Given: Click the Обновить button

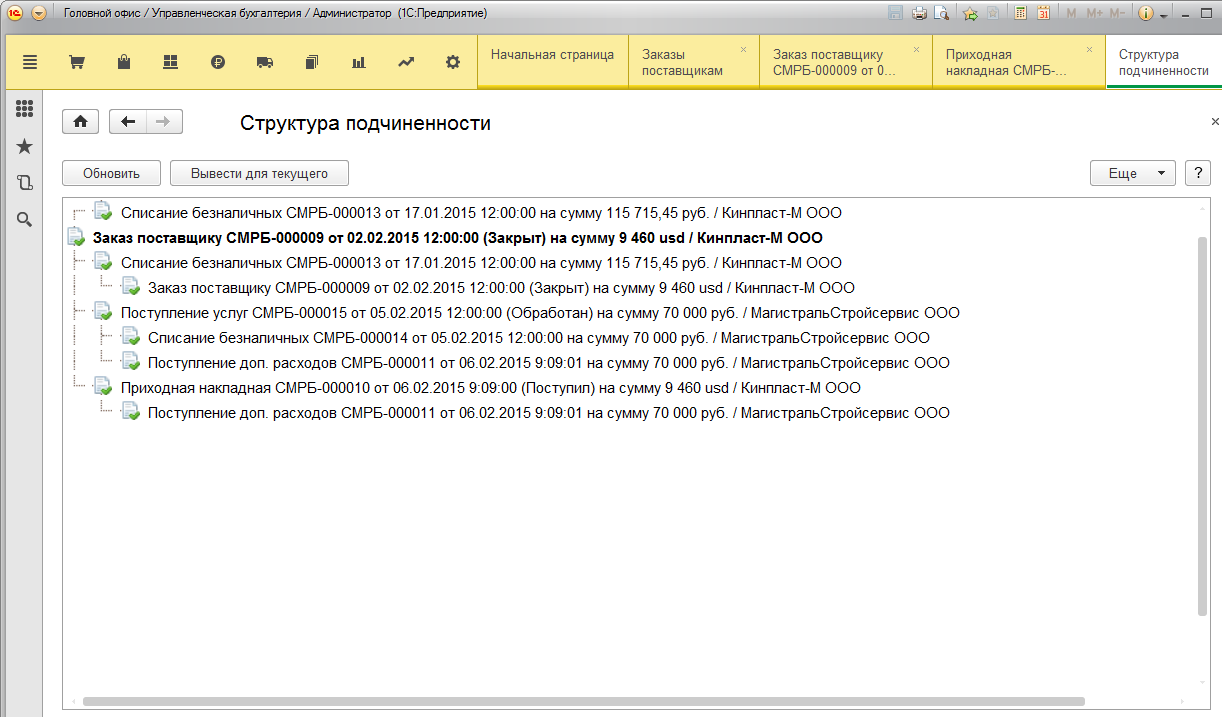Looking at the screenshot, I should pos(112,173).
